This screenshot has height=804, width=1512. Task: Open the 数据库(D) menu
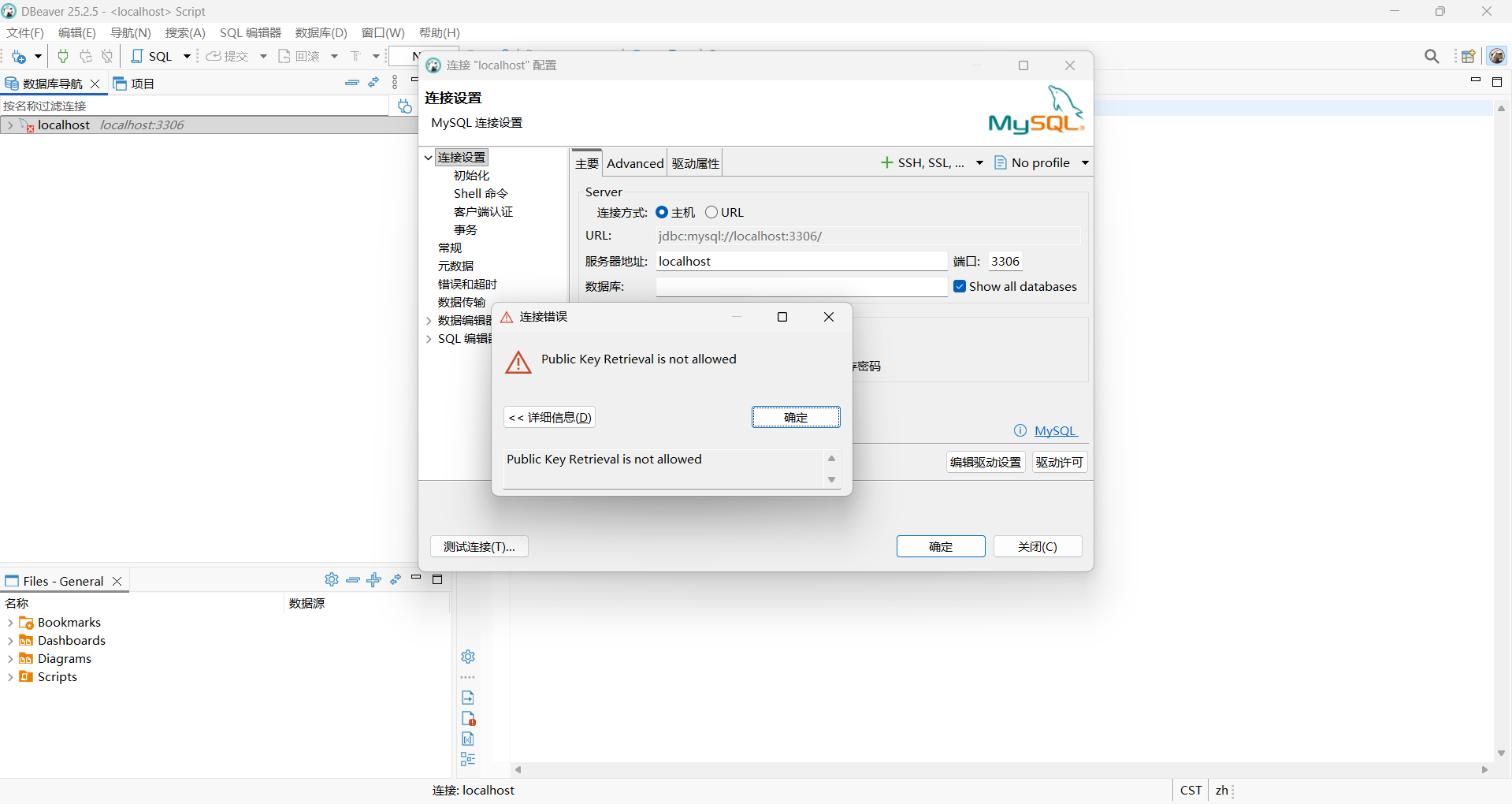tap(321, 32)
